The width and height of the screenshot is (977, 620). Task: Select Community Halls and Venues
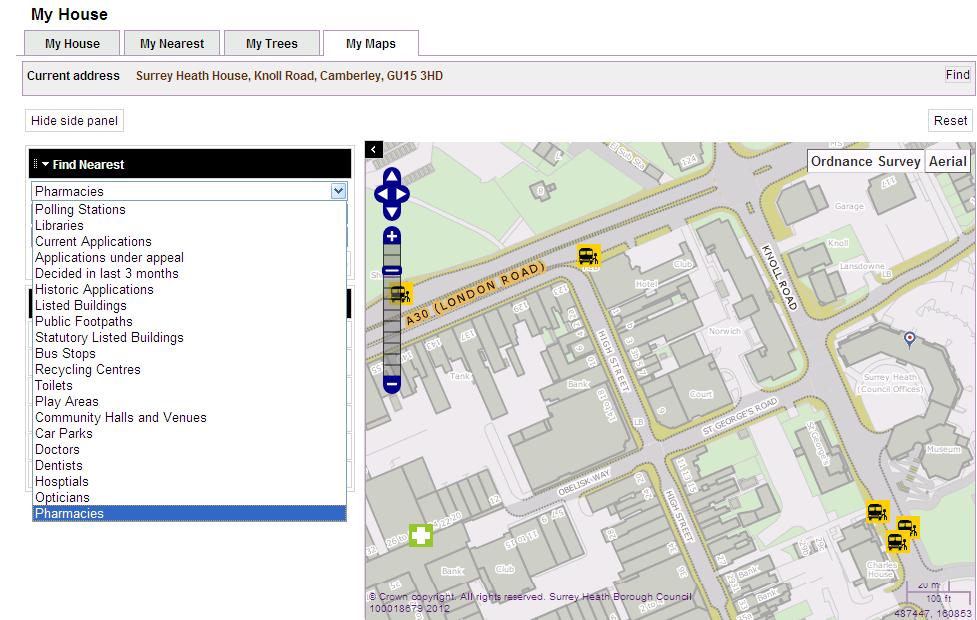pos(189,417)
